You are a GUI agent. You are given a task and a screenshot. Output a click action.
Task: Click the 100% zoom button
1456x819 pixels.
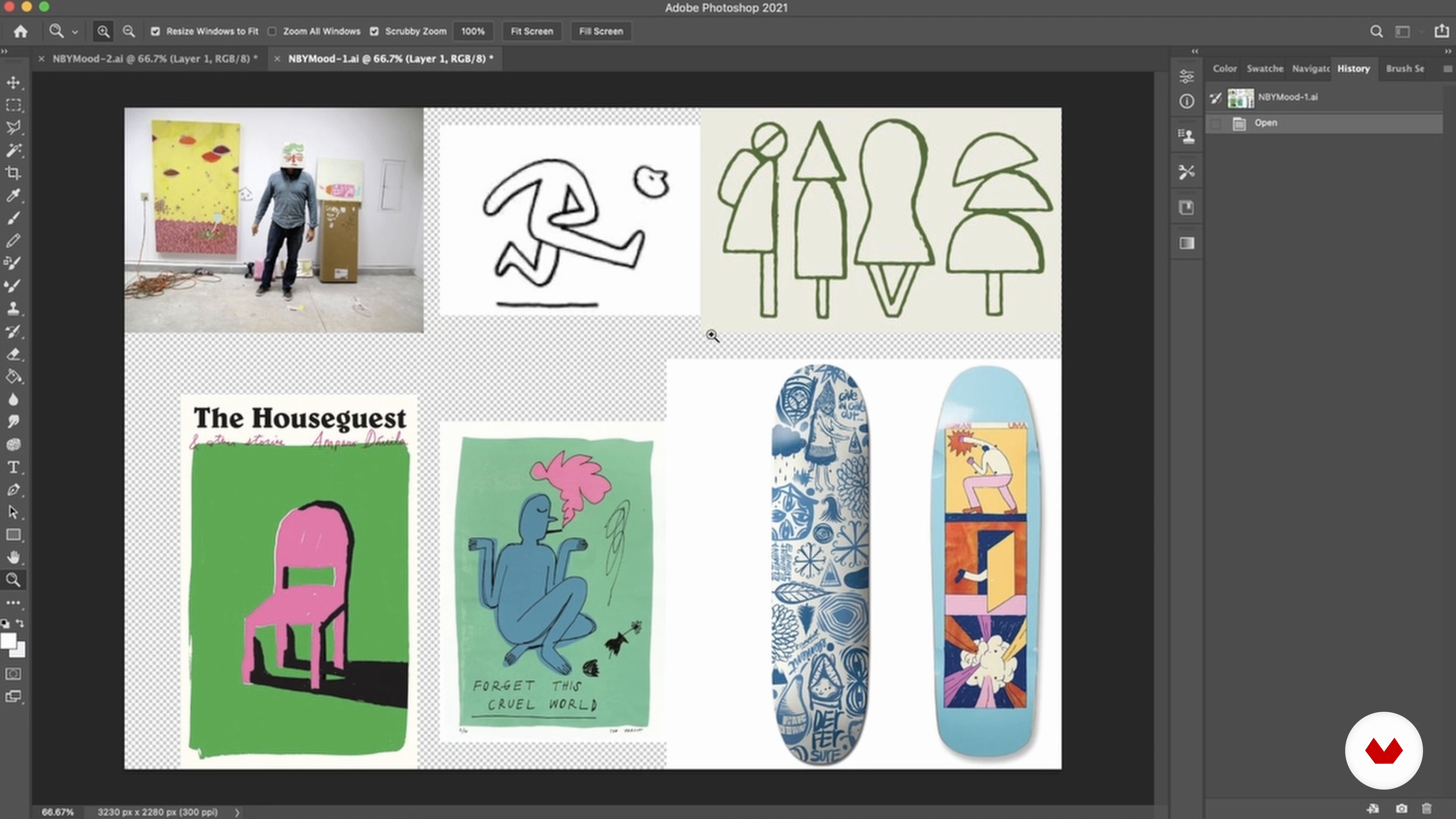coord(472,31)
